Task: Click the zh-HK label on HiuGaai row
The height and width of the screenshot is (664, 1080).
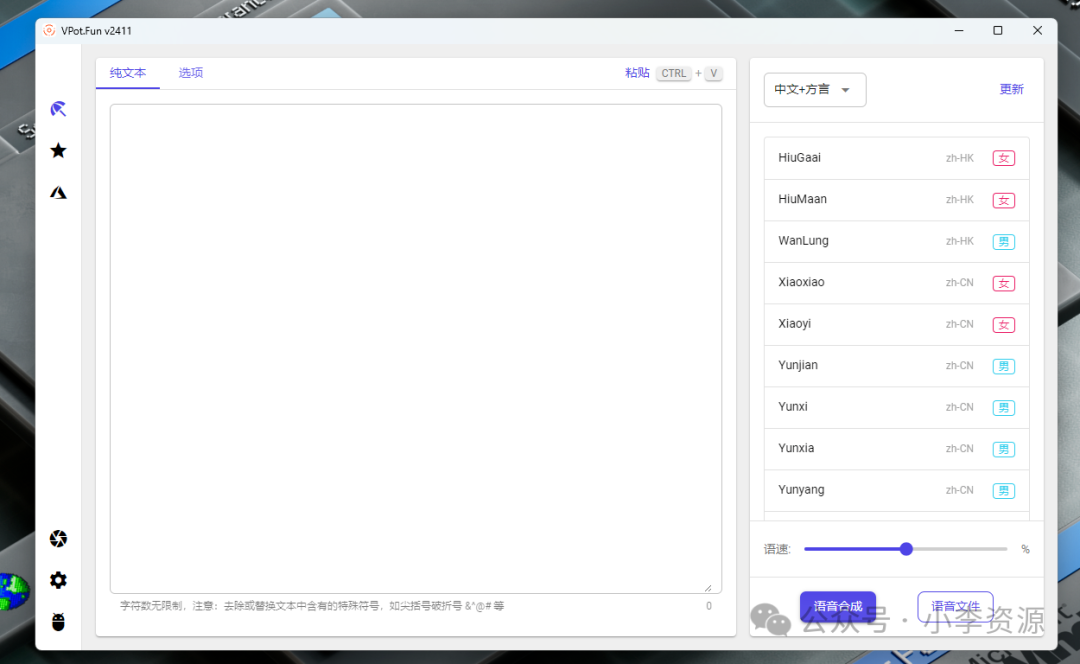Action: click(x=959, y=158)
